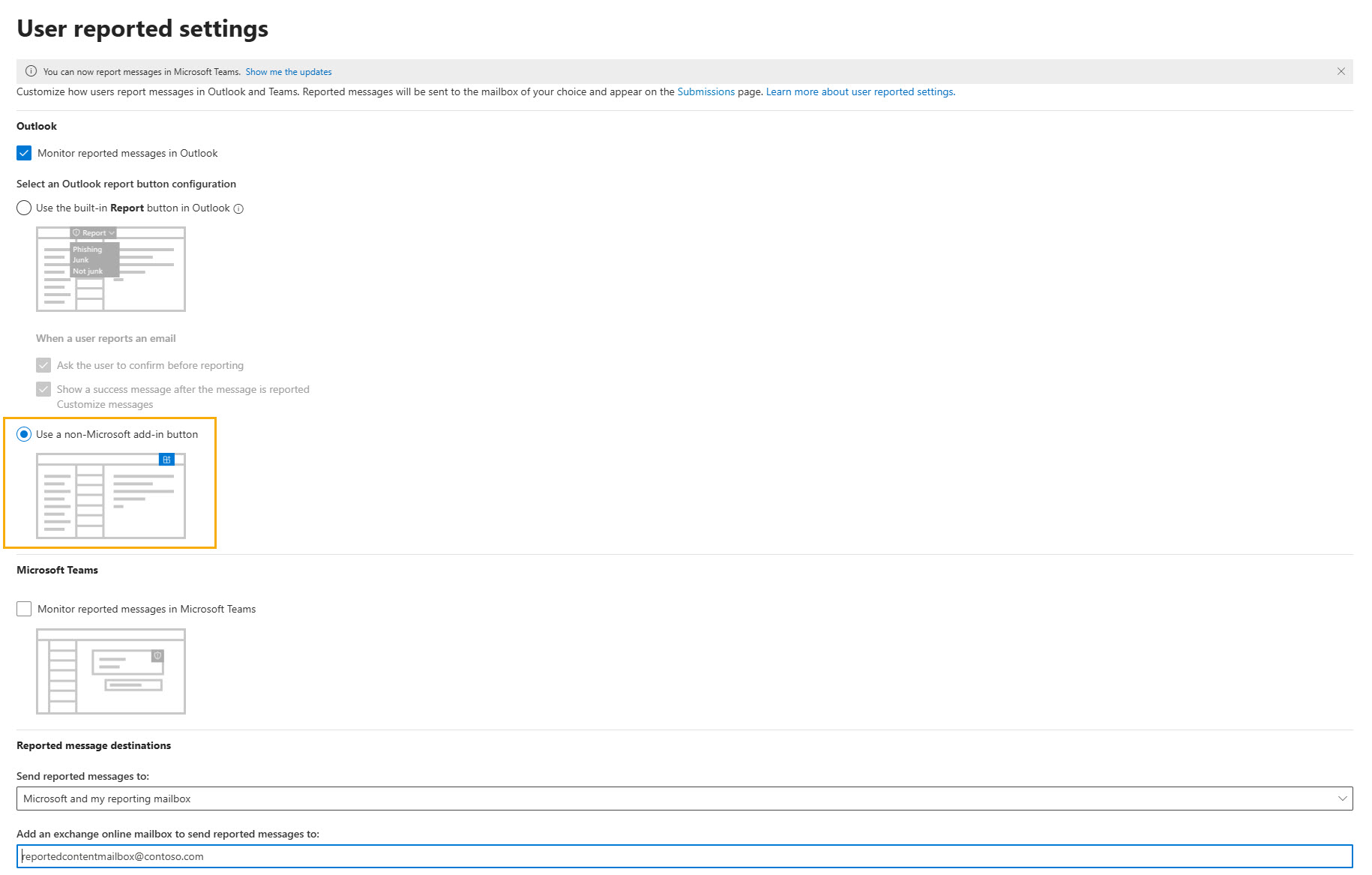Click the Customize messages link
Screen dimensions: 1372x875
[105, 404]
